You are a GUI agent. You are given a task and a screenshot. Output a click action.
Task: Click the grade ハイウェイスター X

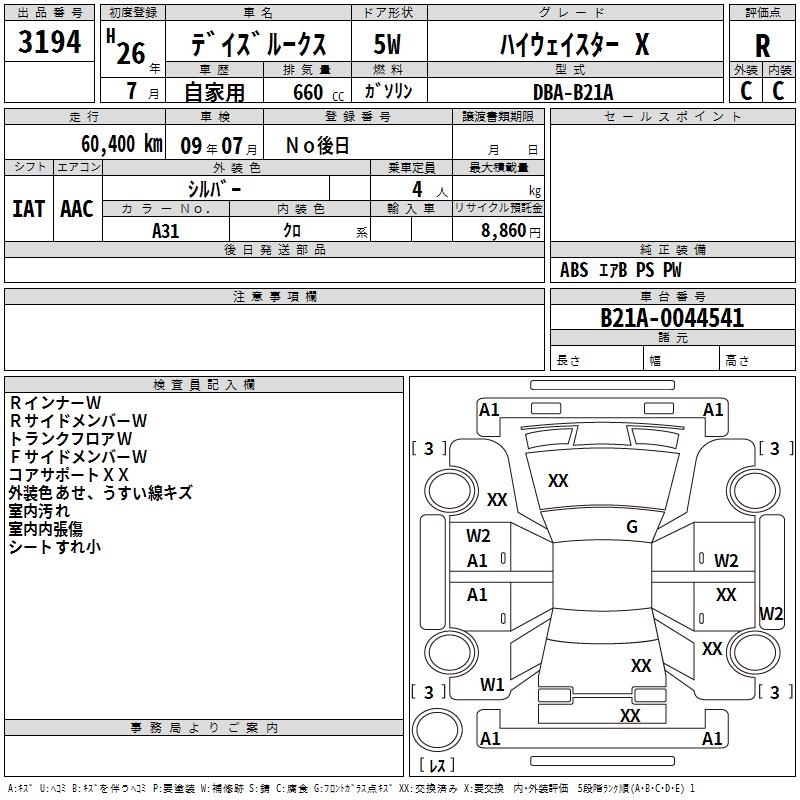574,45
